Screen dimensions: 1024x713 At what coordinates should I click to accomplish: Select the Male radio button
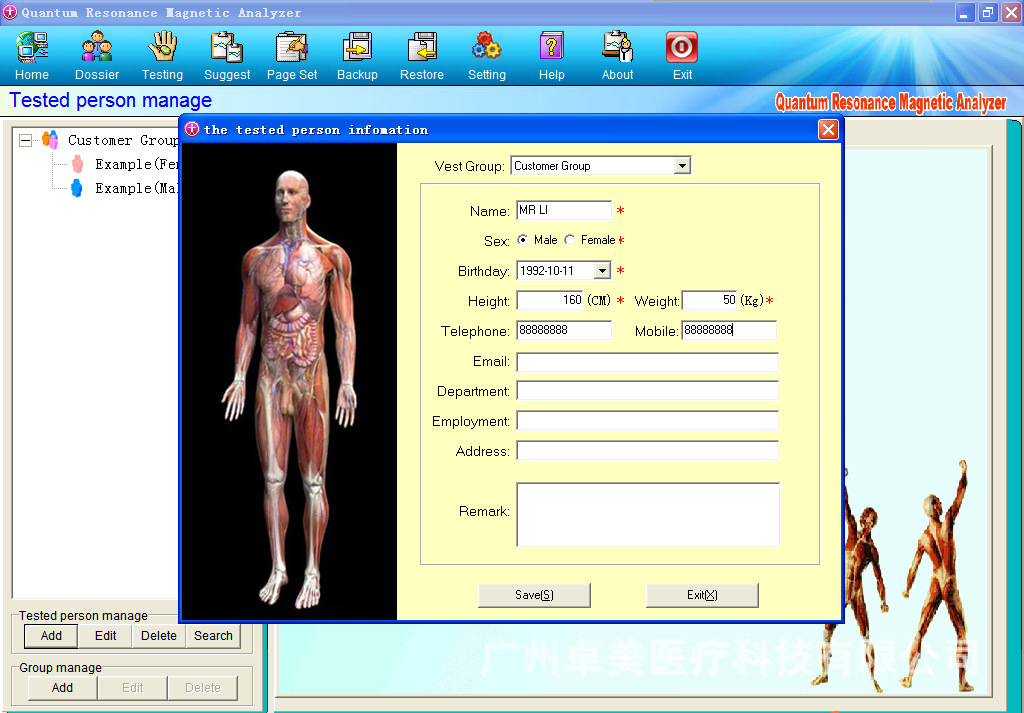tap(522, 240)
